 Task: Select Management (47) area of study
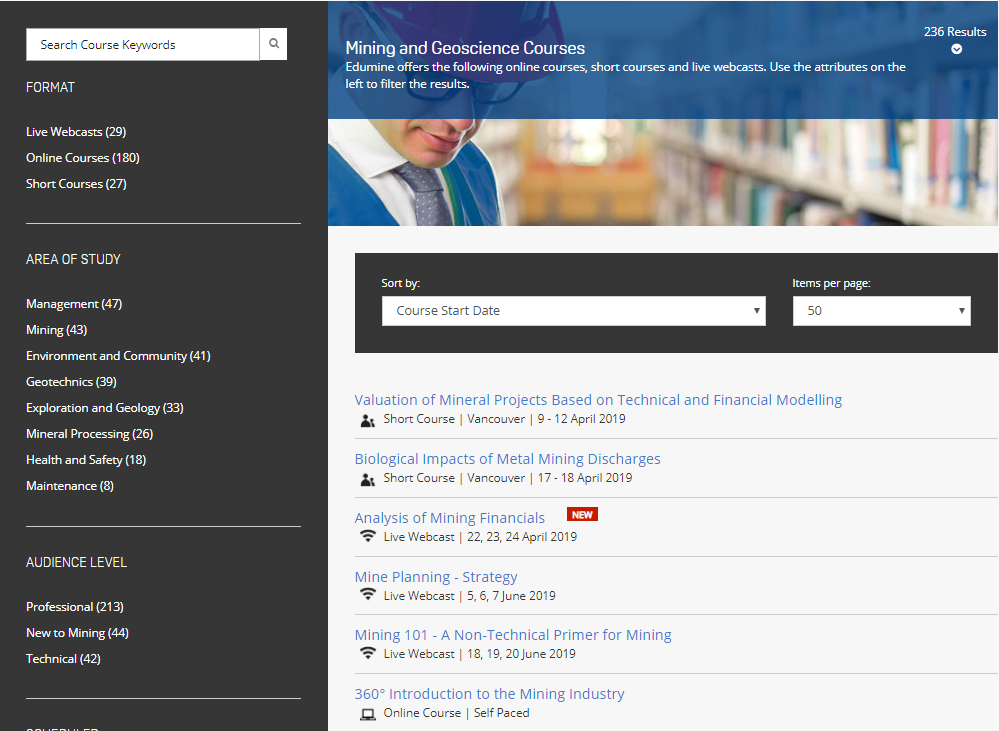74,304
